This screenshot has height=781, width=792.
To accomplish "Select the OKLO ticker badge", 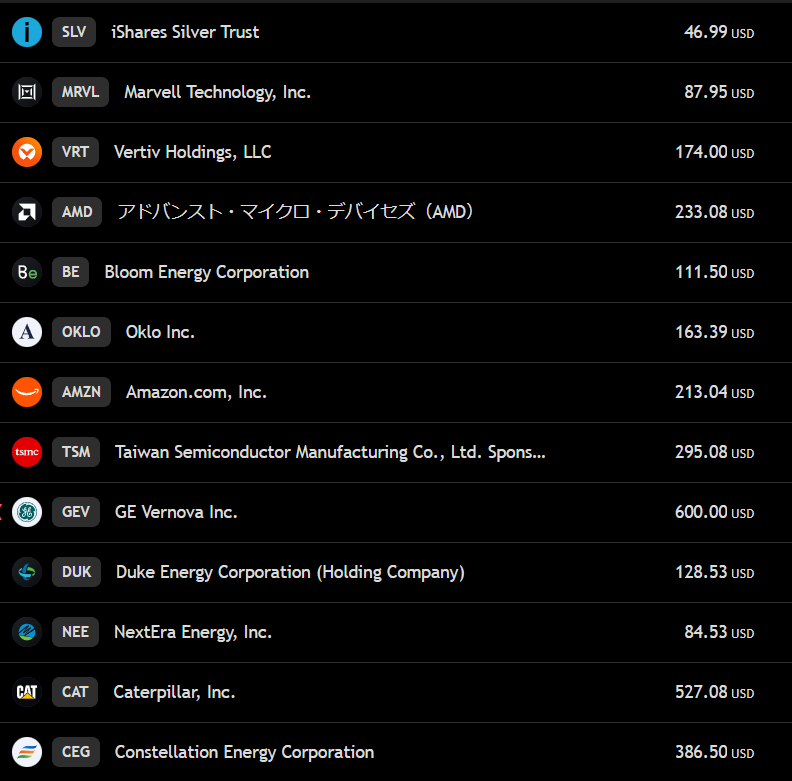I will [x=81, y=332].
